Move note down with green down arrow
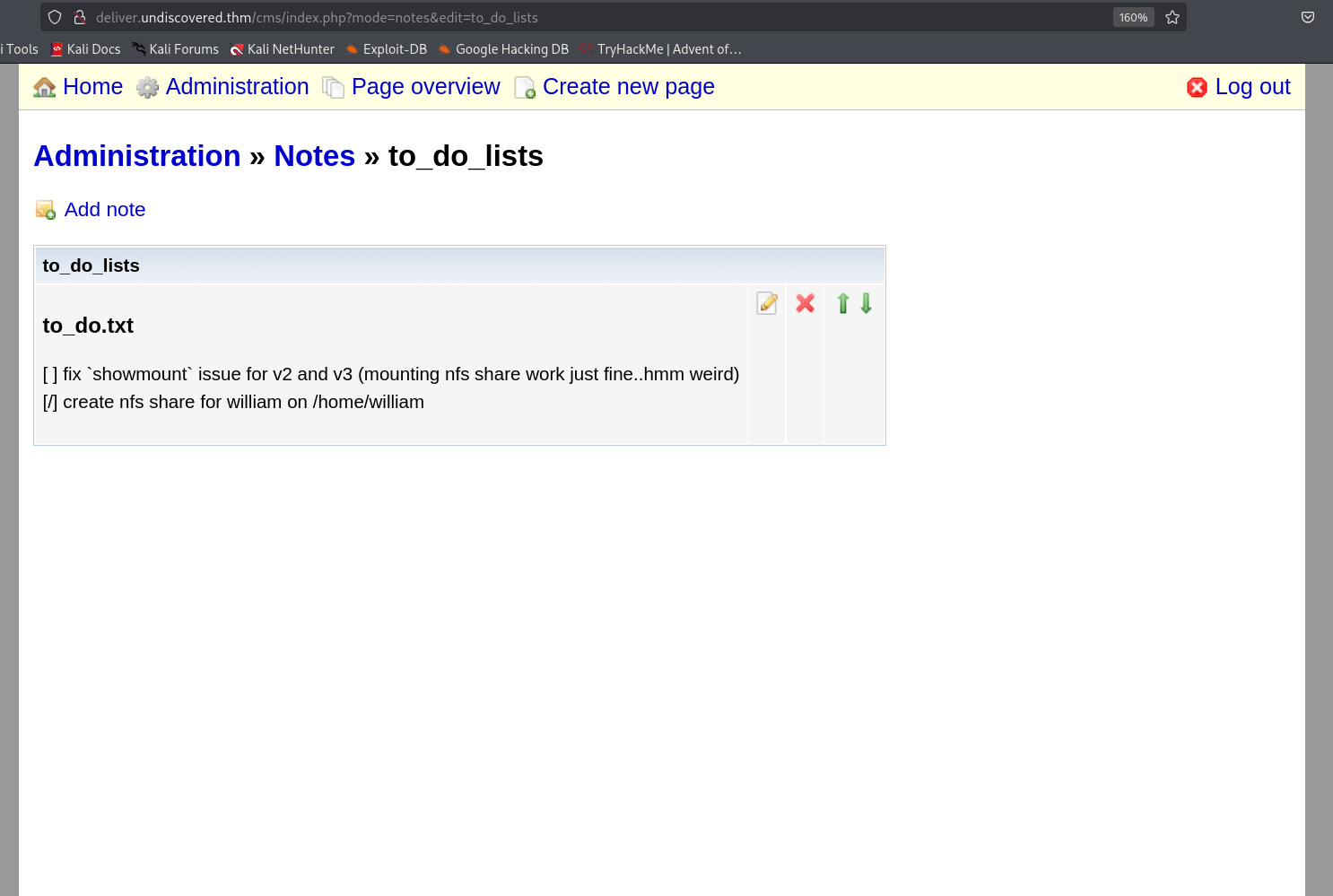1333x896 pixels. (867, 303)
